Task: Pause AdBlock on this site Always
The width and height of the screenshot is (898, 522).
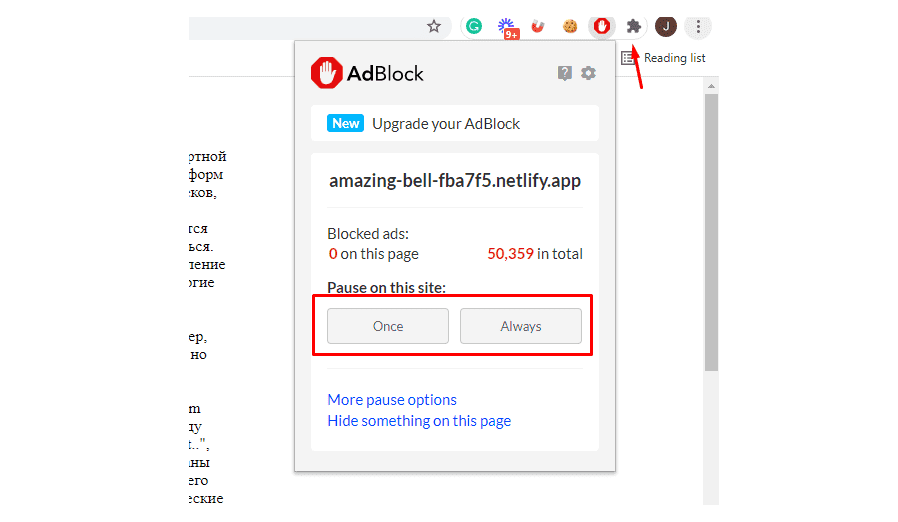Action: [x=521, y=326]
